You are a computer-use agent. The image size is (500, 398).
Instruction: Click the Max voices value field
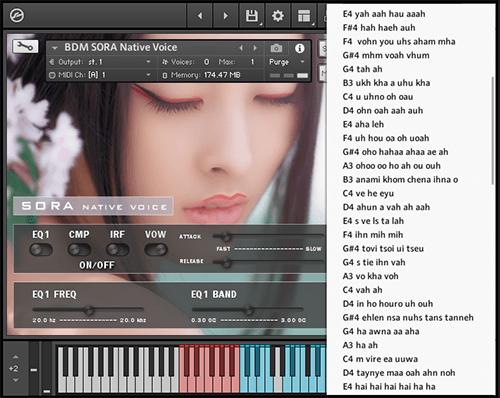pos(252,62)
